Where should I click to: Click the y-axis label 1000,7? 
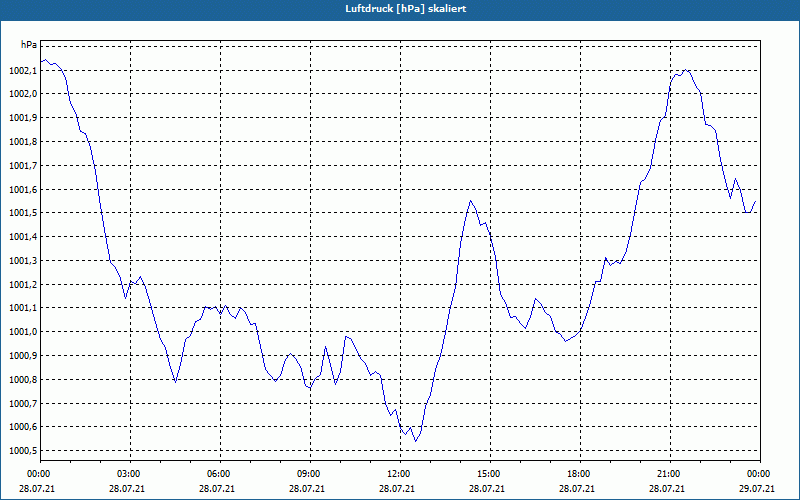point(23,404)
